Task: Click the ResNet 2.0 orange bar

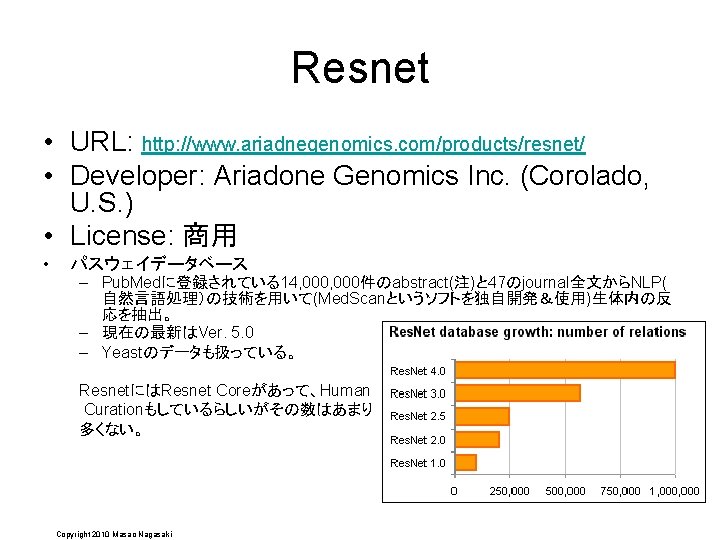Action: tap(477, 439)
